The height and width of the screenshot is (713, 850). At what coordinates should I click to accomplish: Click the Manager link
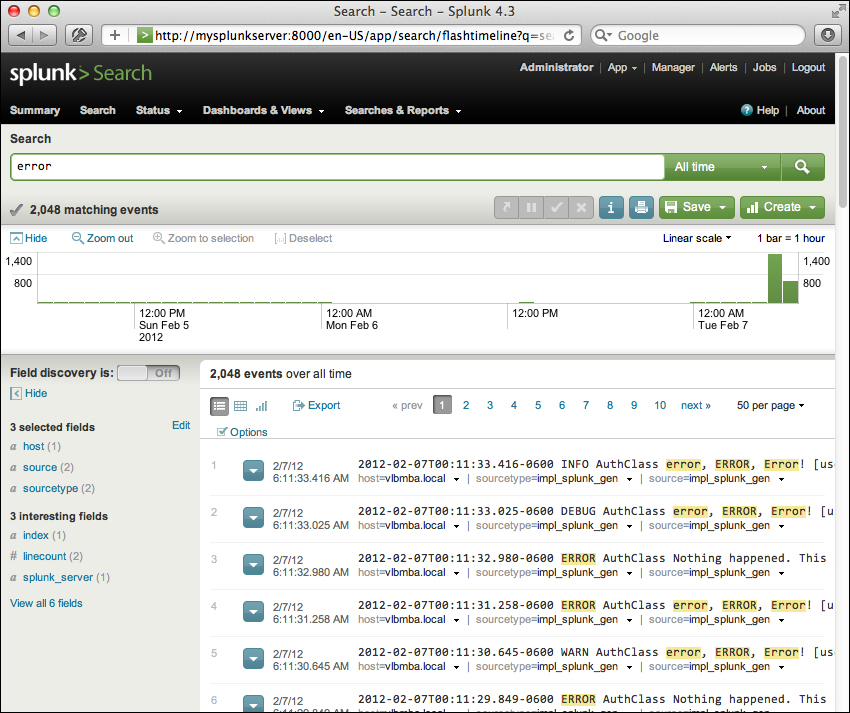[673, 67]
